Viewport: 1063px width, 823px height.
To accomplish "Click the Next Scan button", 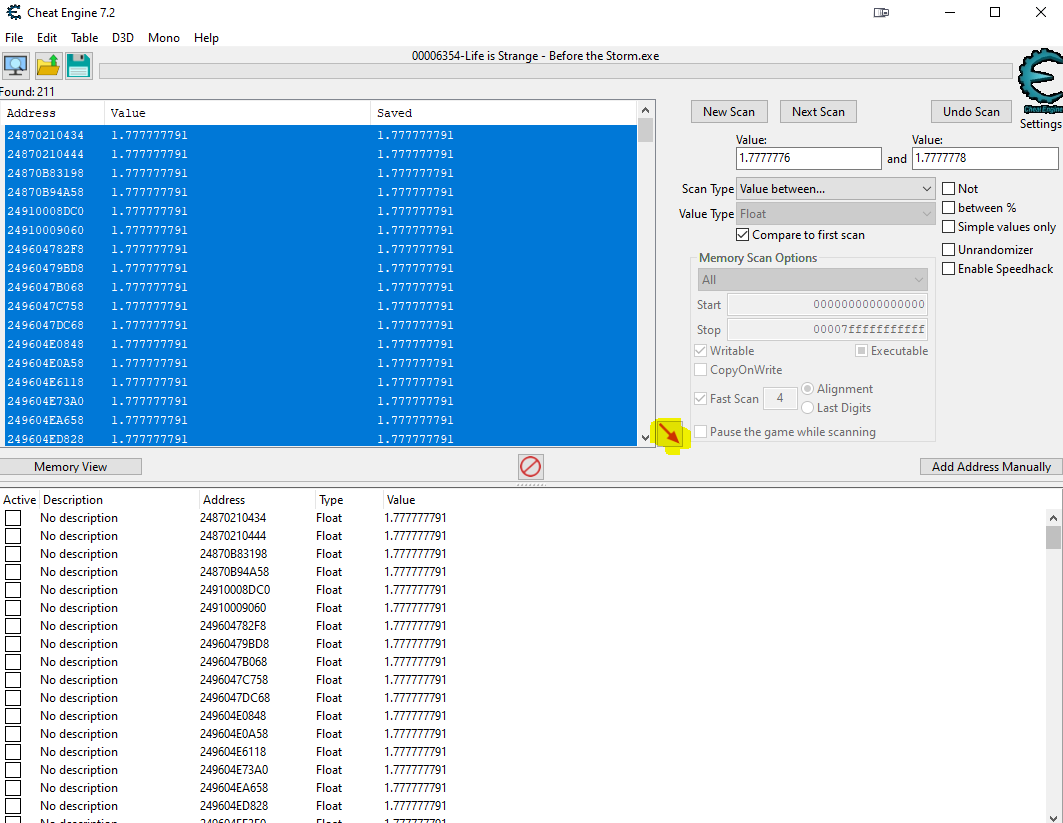I will 818,112.
